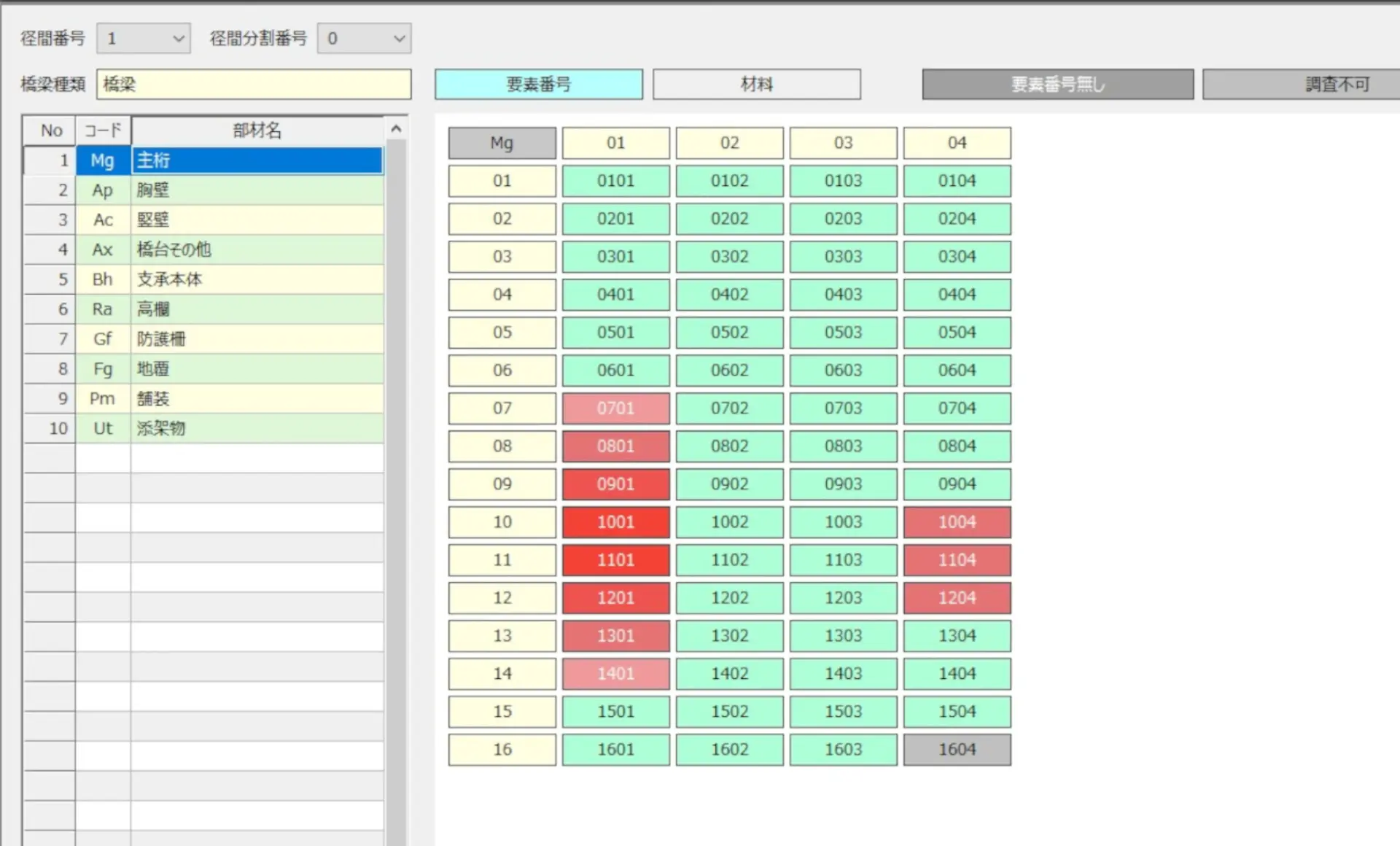This screenshot has width=1400, height=846.
Task: Select element cell 1302
Action: coord(730,636)
